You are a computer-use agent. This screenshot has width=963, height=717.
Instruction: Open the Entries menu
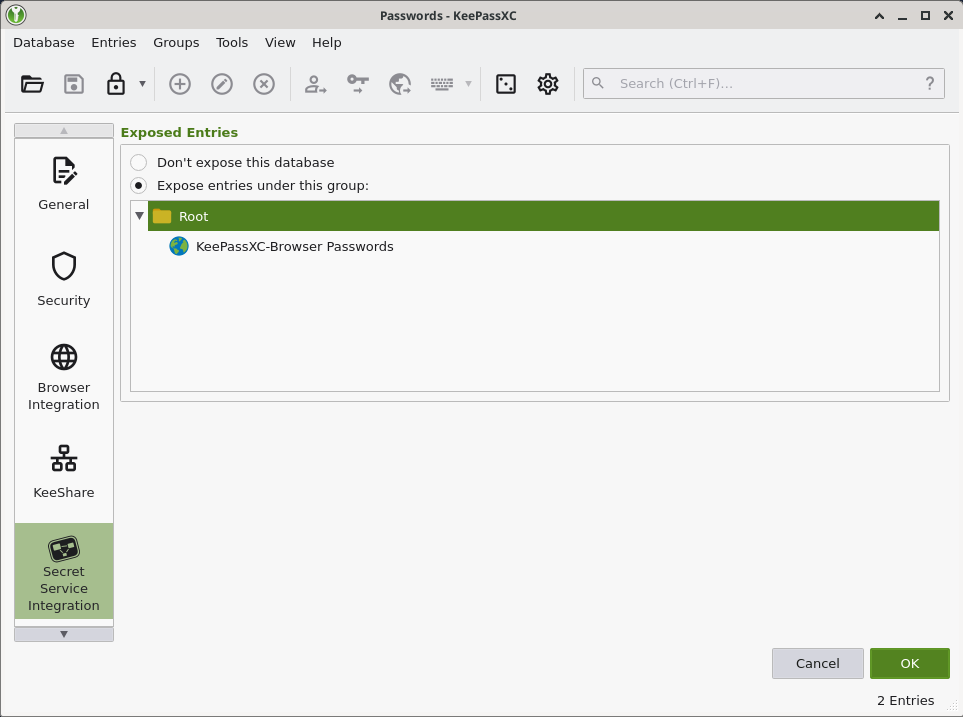113,42
